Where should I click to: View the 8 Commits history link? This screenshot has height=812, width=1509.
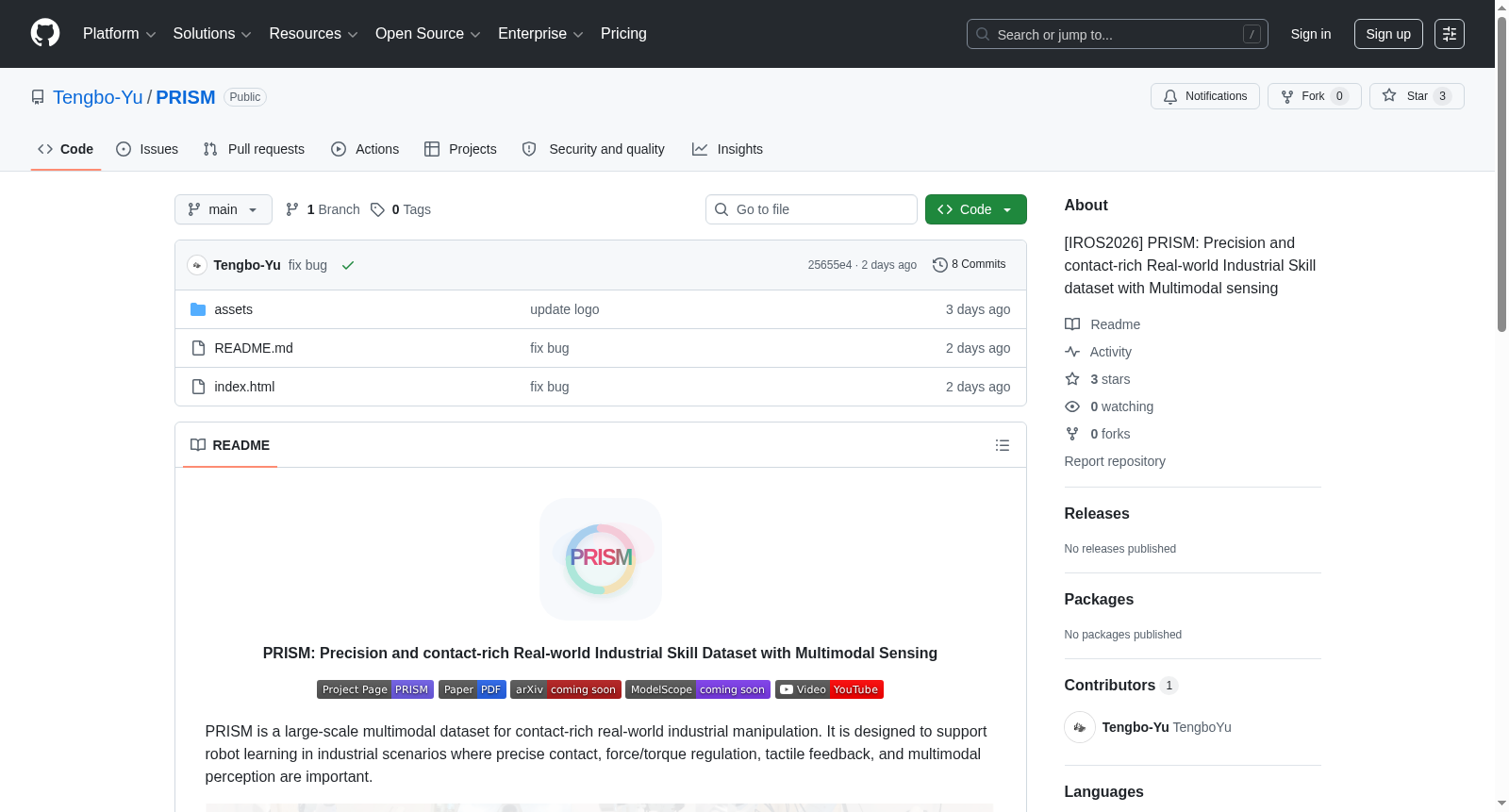[970, 265]
